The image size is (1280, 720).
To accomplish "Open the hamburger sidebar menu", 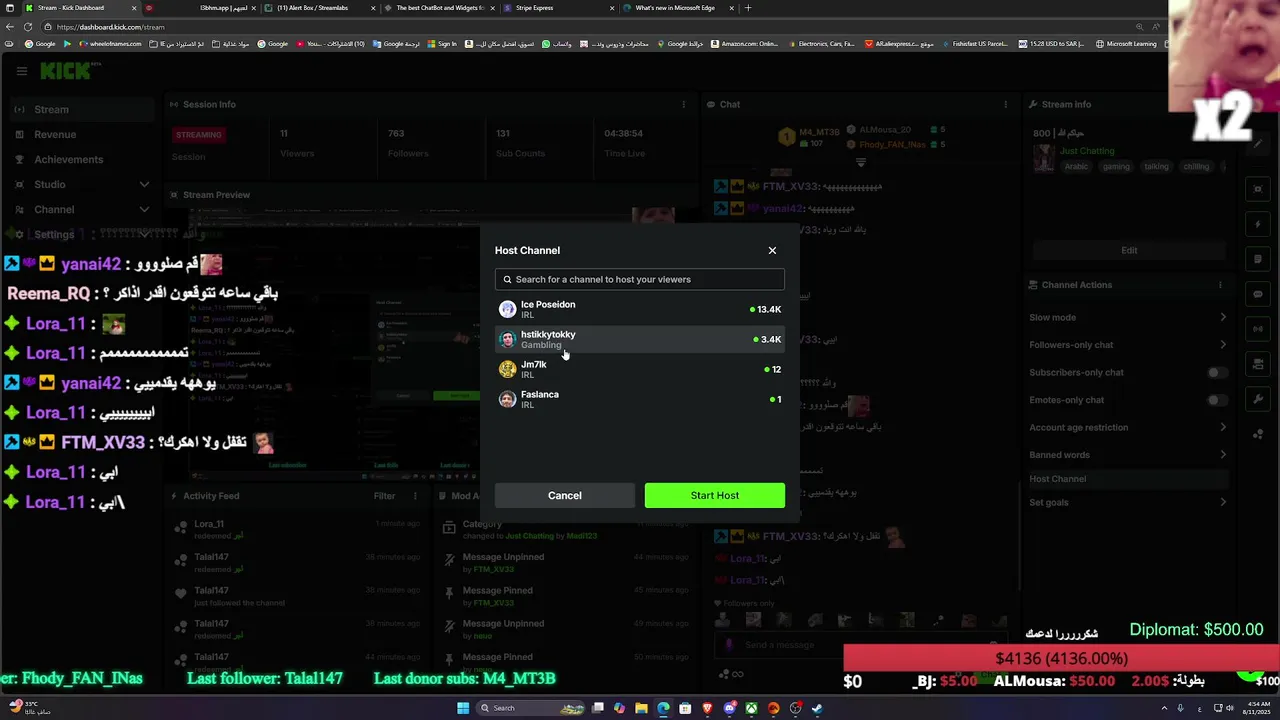I will 21,70.
